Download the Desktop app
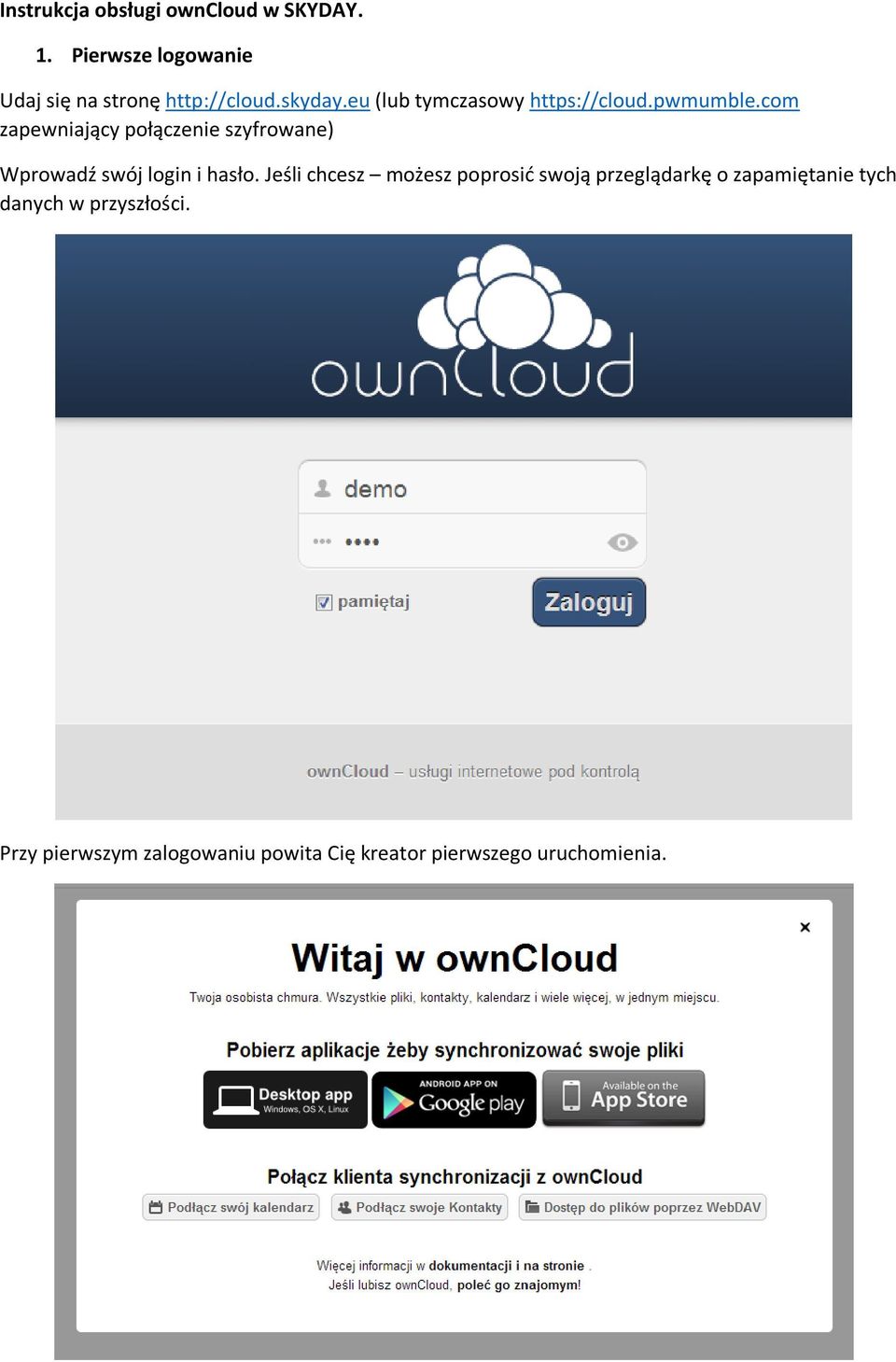This screenshot has width=896, height=1362. click(285, 1100)
